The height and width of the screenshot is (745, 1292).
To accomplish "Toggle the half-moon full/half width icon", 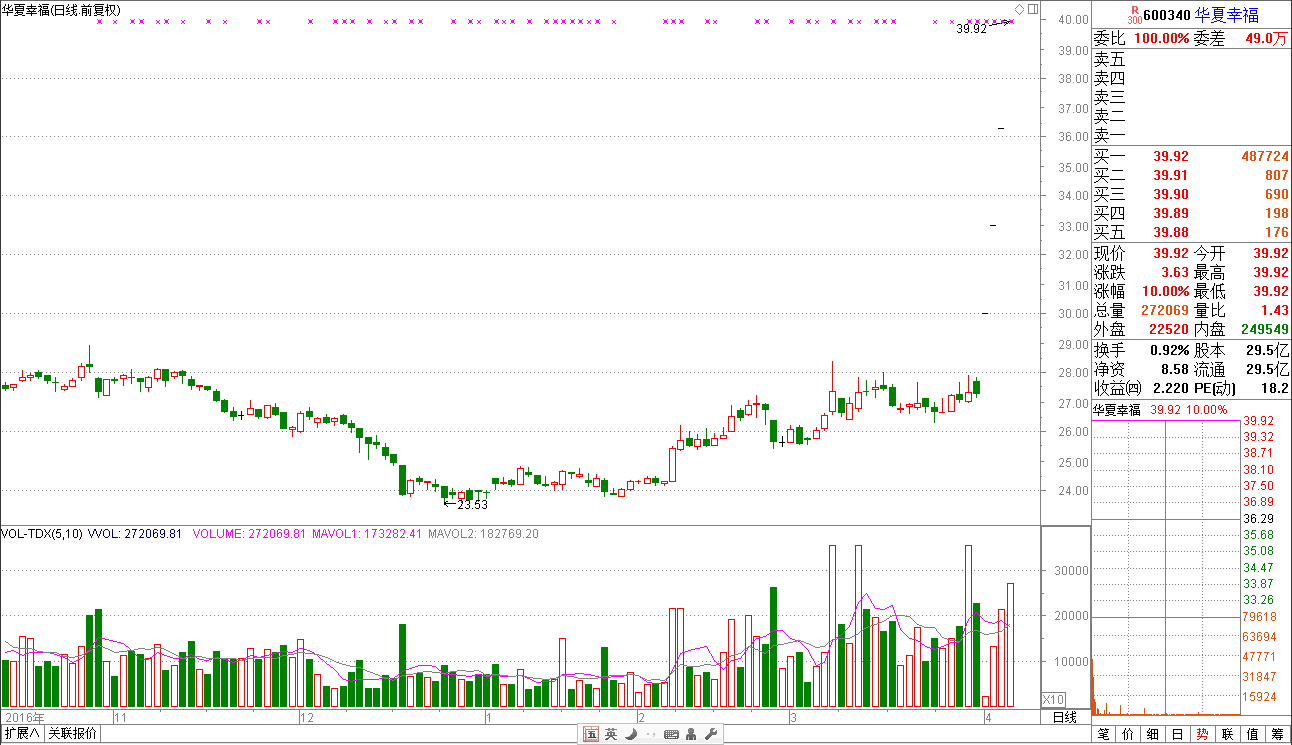I will [x=631, y=735].
